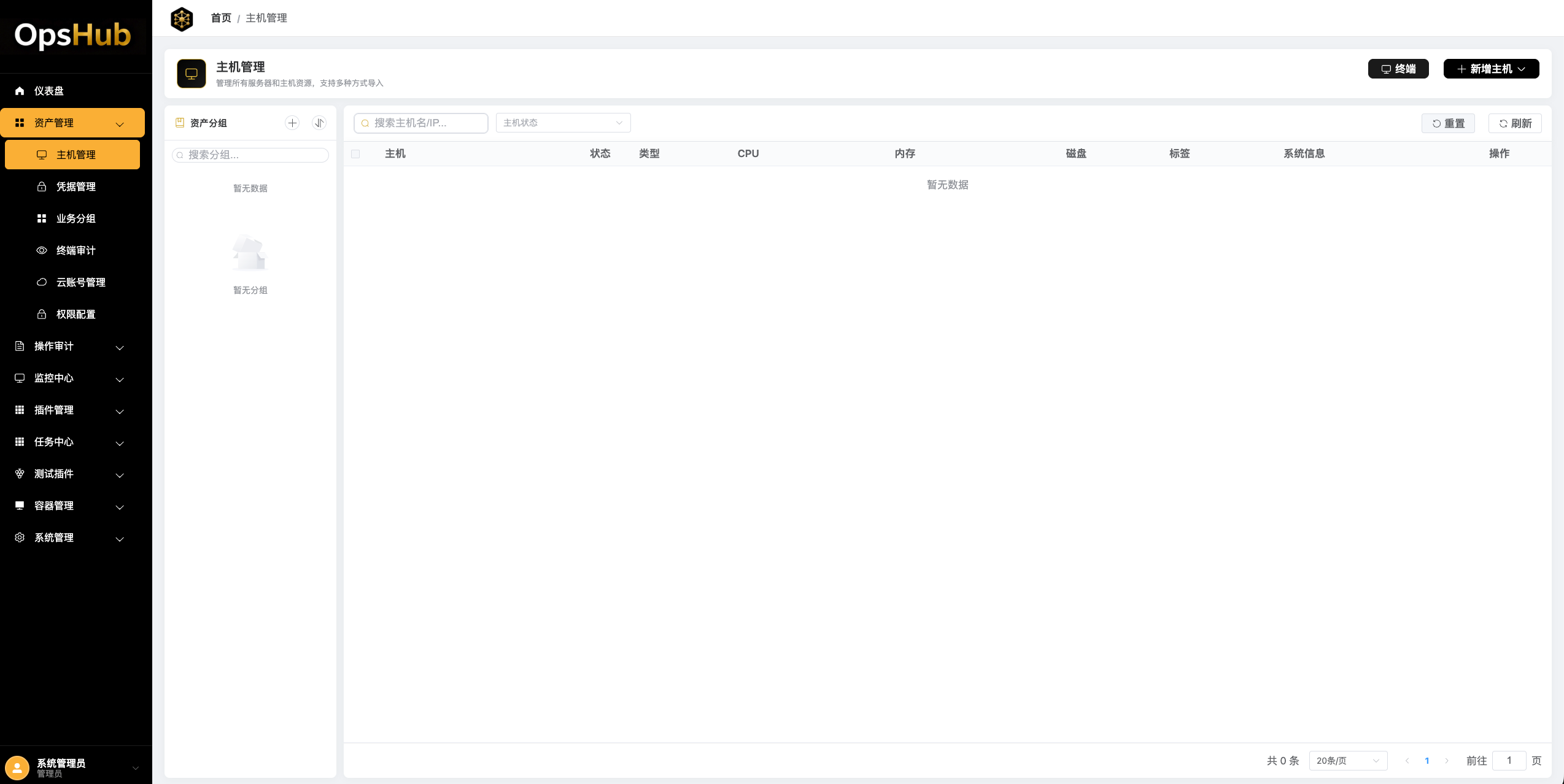Image resolution: width=1564 pixels, height=784 pixels.
Task: Click the 终端 terminal button
Action: point(1398,69)
